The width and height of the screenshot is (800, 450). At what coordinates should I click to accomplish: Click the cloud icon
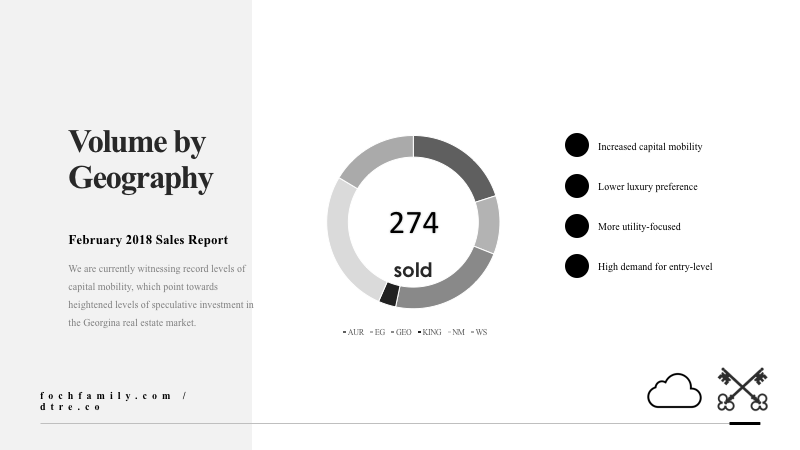pos(674,391)
